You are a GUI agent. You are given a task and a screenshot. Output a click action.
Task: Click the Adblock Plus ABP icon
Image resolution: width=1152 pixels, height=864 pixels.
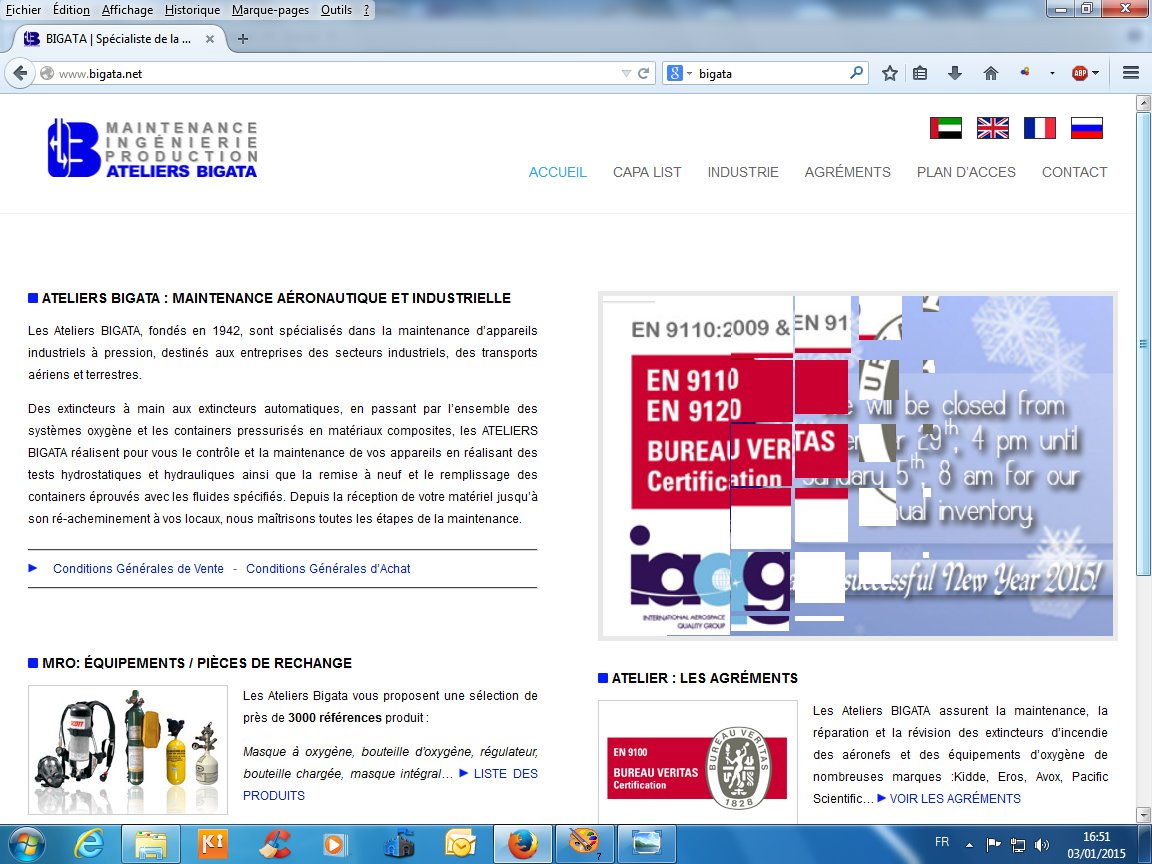(x=1079, y=73)
